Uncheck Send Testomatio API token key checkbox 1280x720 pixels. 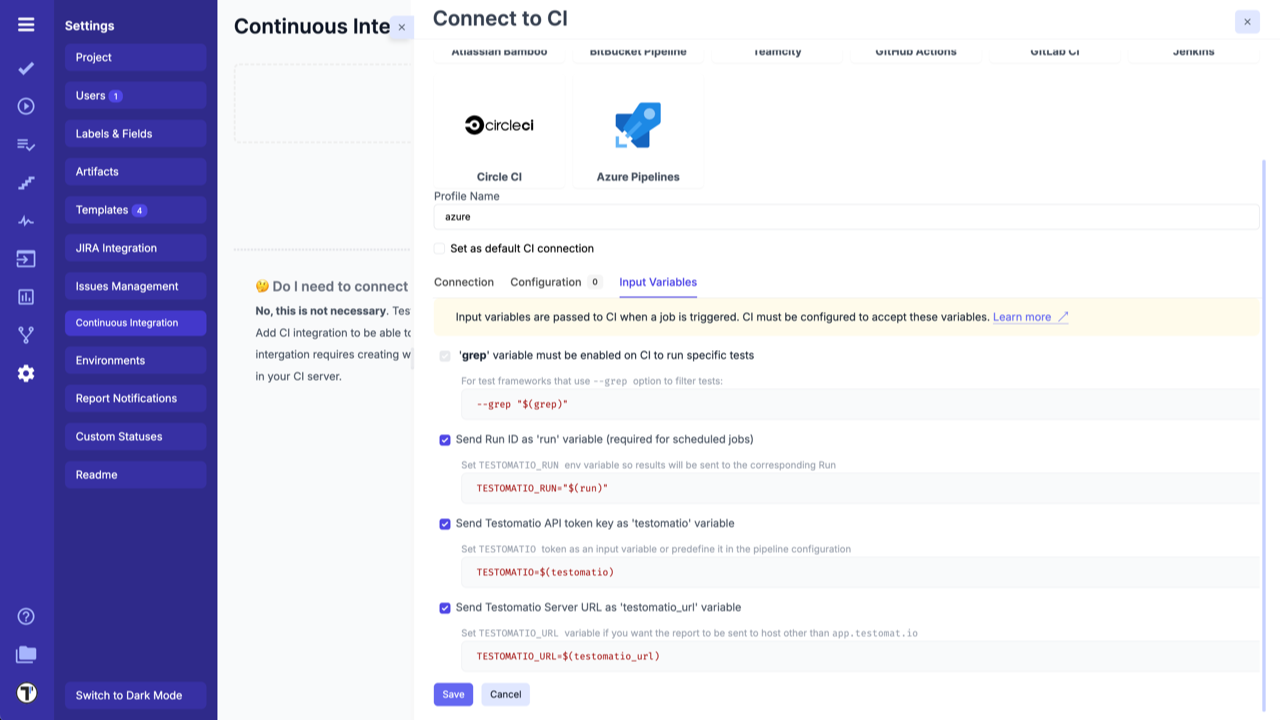click(445, 524)
